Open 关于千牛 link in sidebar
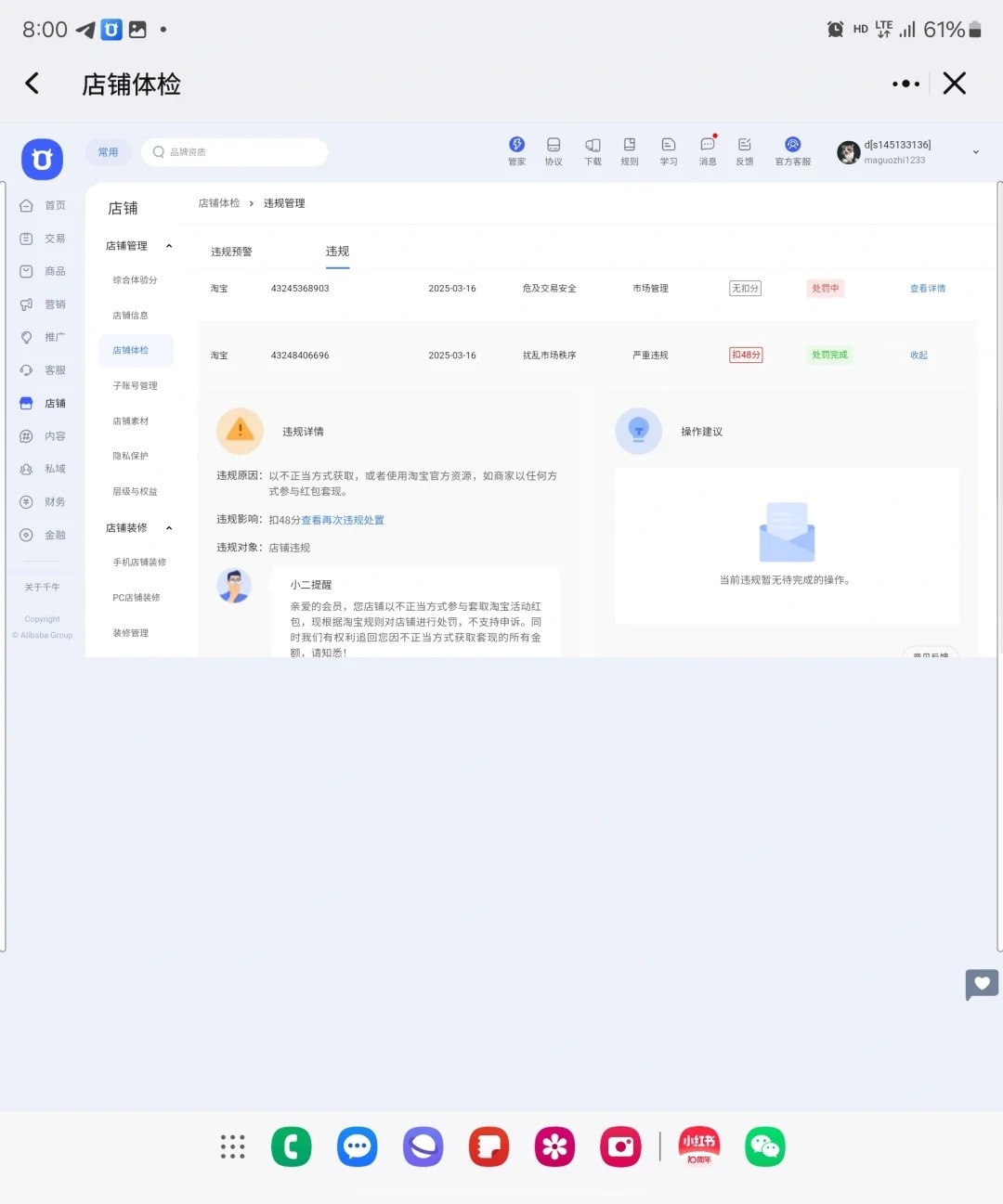 pos(43,588)
